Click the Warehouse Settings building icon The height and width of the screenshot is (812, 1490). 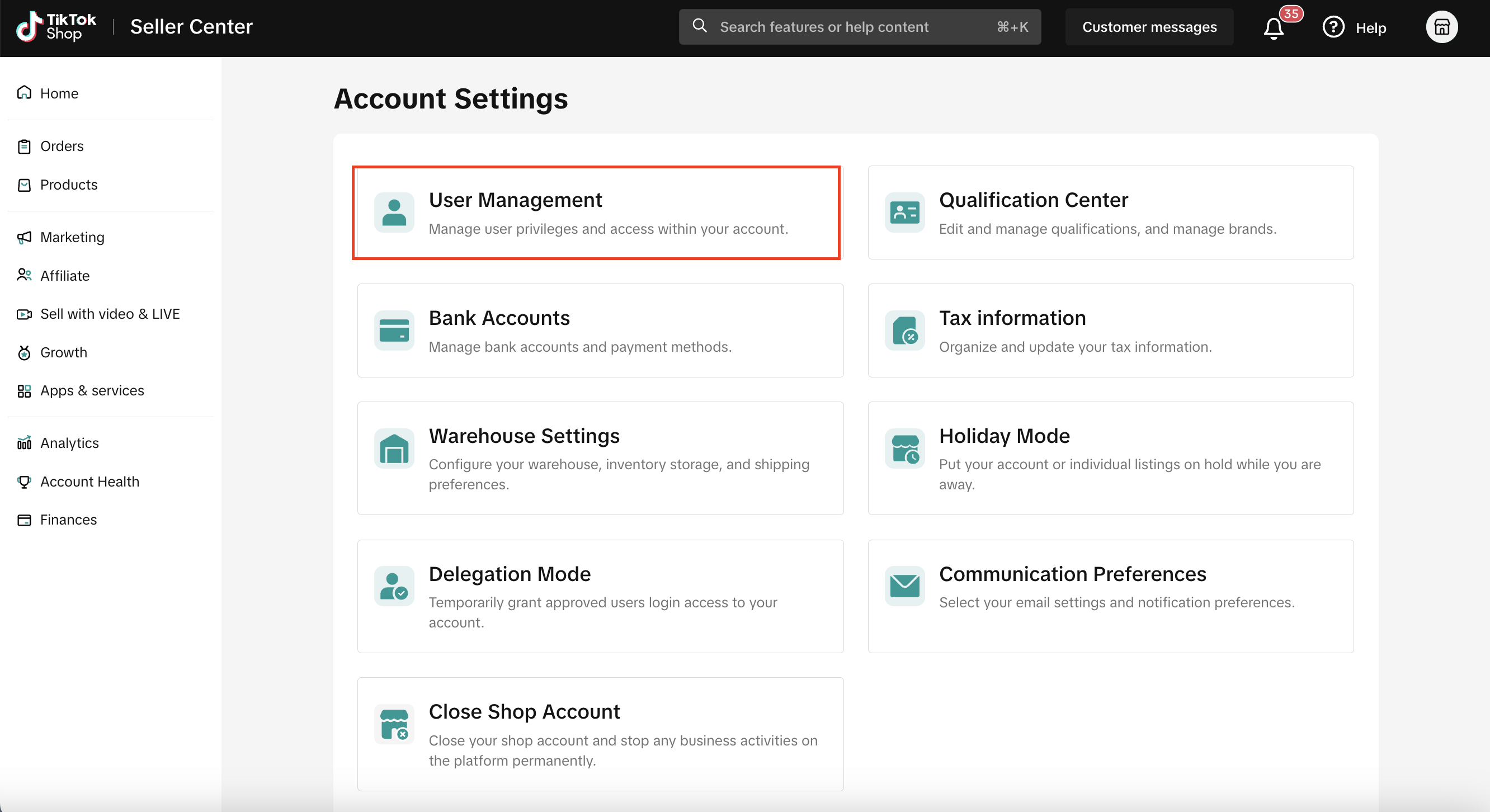(394, 448)
